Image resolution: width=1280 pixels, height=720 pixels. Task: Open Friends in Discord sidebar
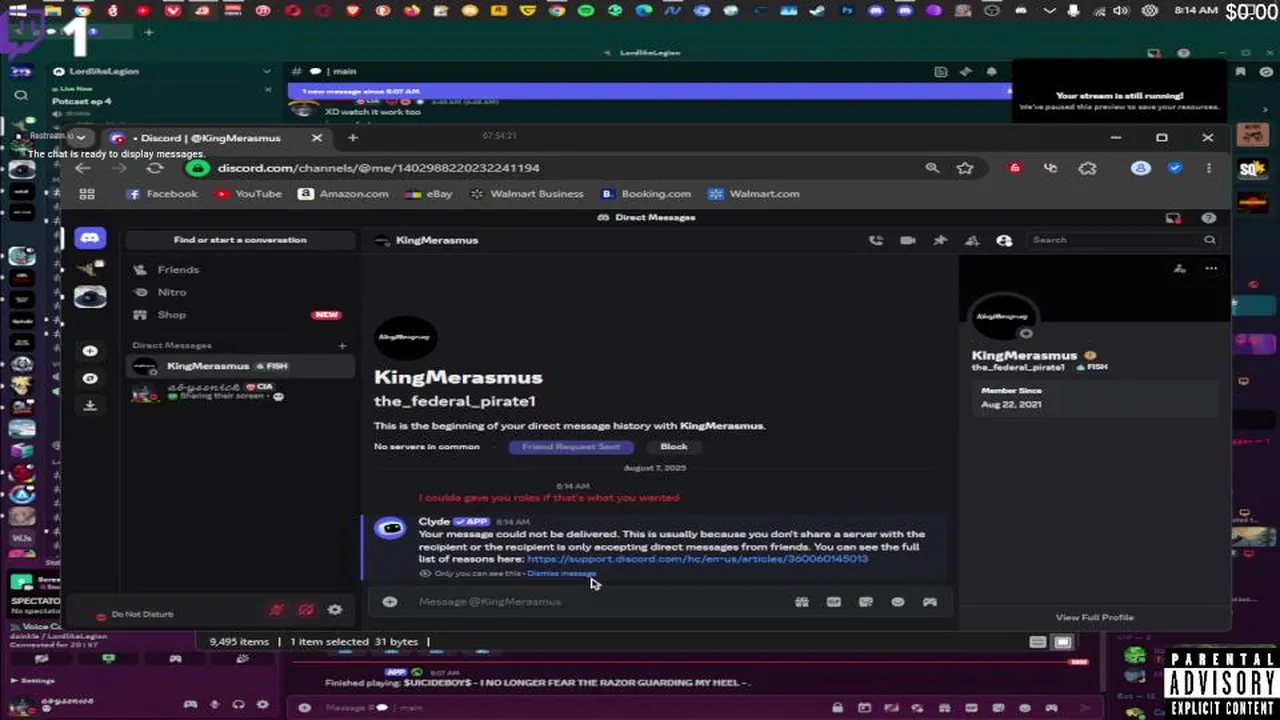click(x=240, y=270)
